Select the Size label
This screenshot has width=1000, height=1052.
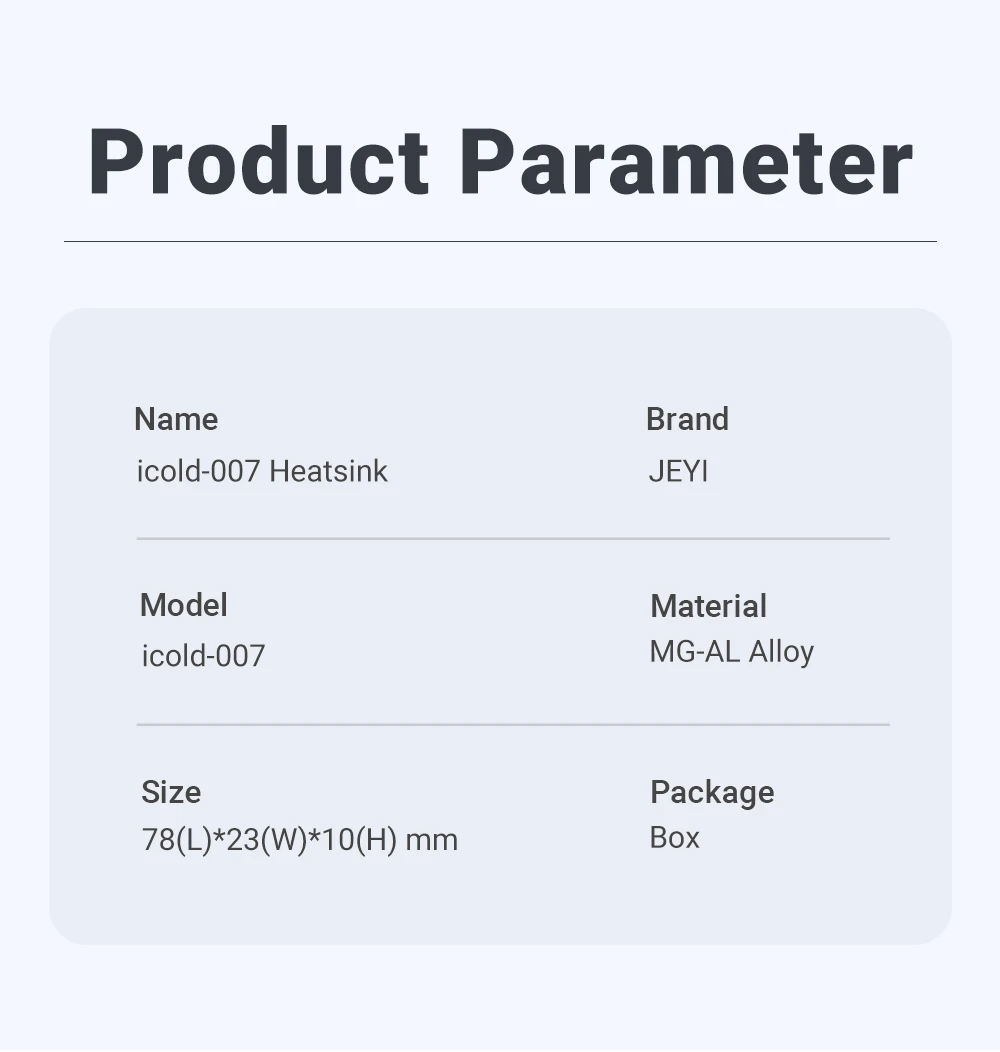(x=171, y=792)
